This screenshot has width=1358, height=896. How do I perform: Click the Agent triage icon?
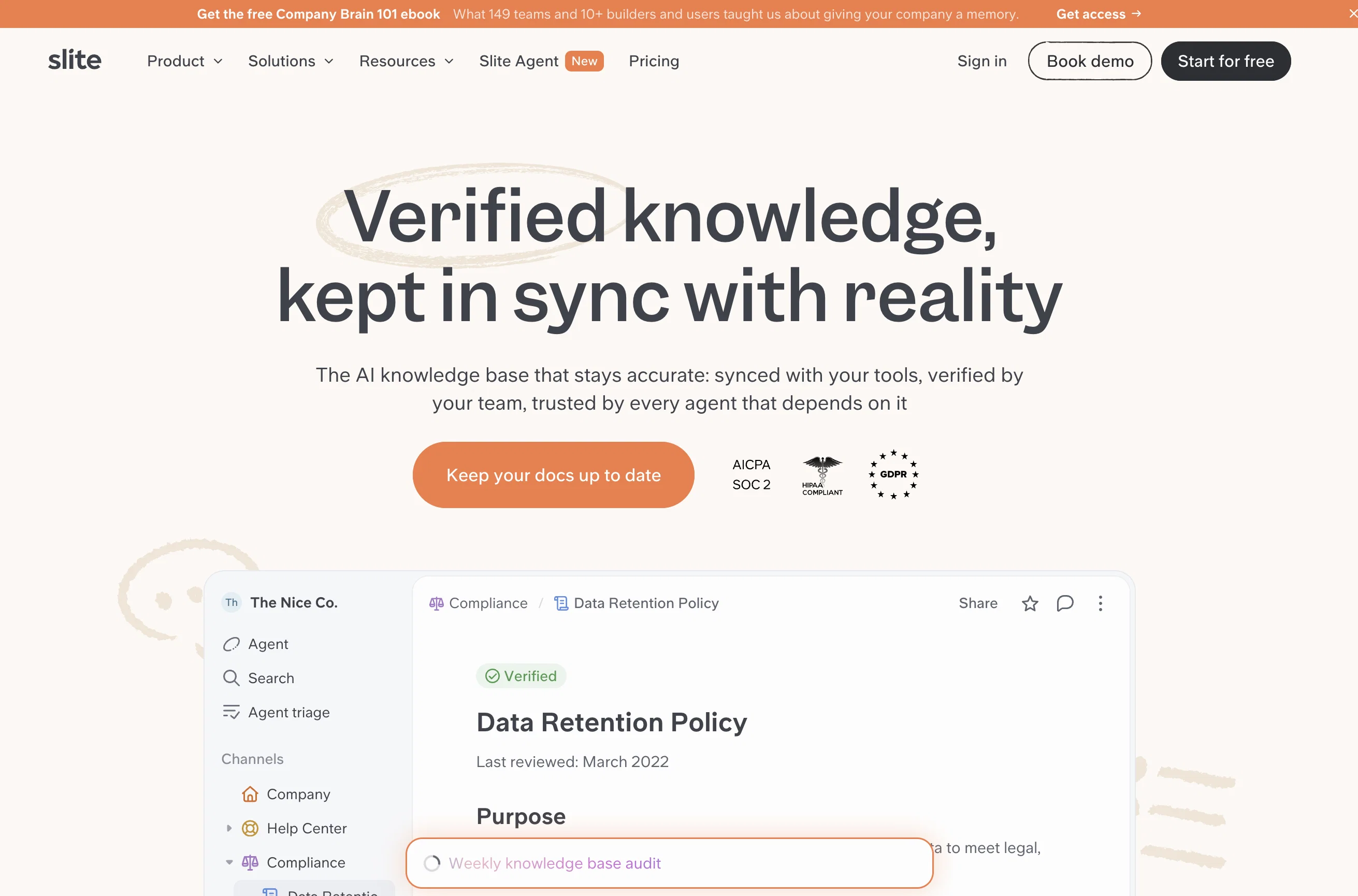click(232, 712)
